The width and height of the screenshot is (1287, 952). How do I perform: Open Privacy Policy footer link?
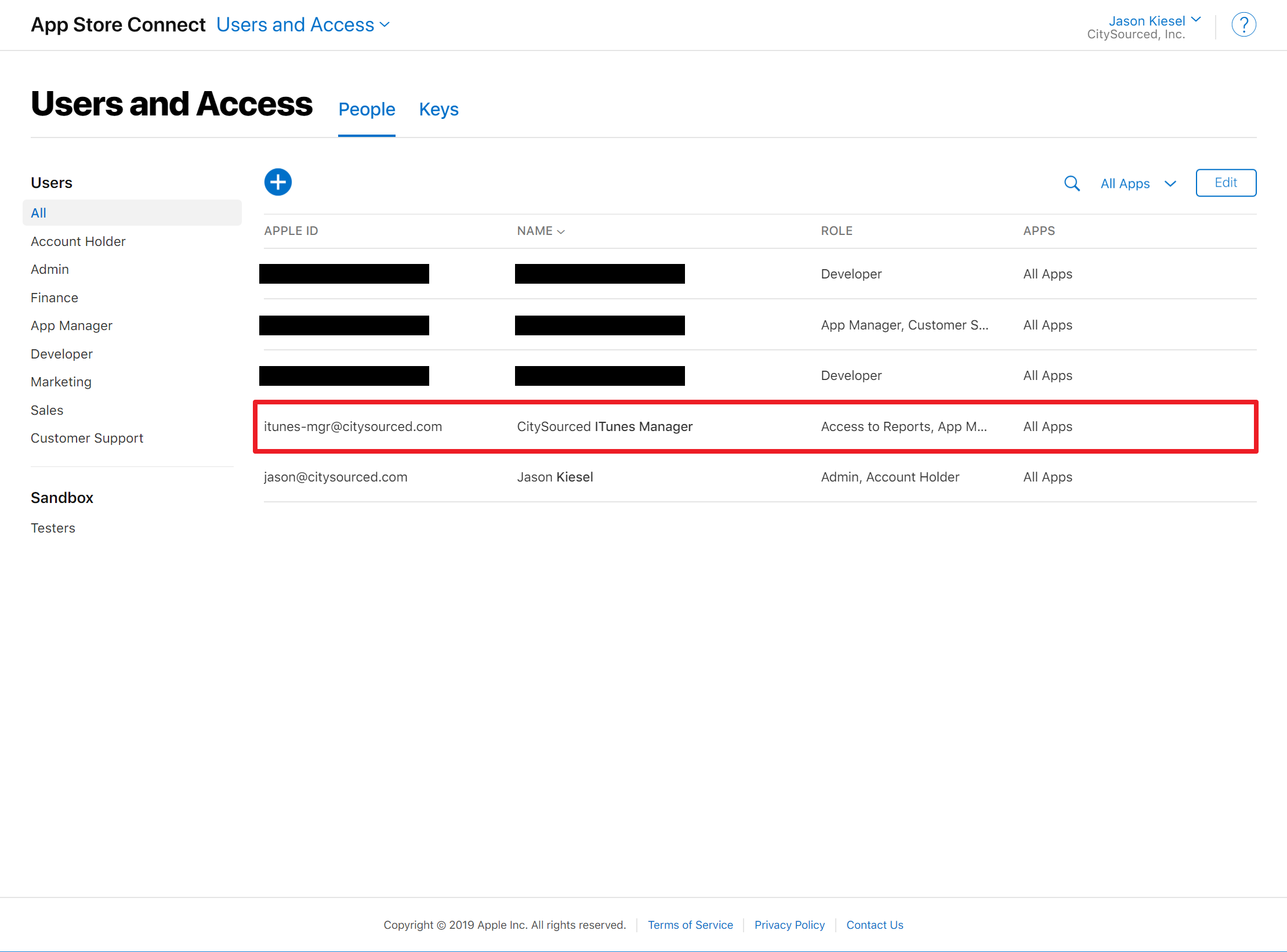pos(789,925)
